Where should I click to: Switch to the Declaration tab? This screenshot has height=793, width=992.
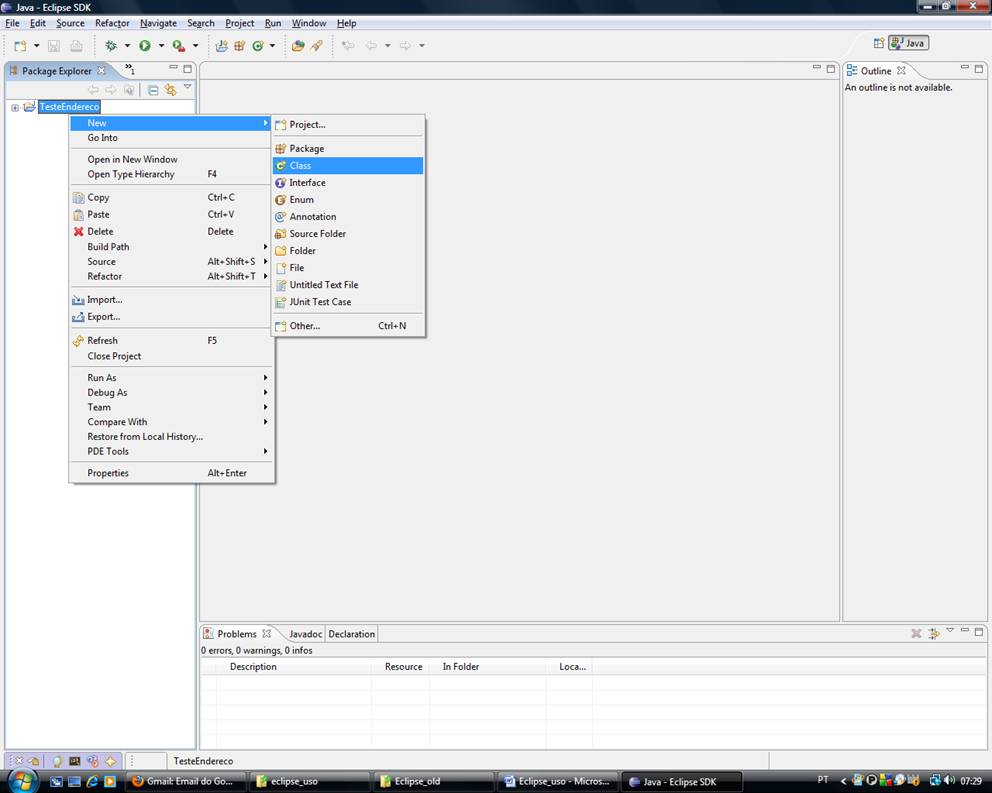pyautogui.click(x=352, y=634)
